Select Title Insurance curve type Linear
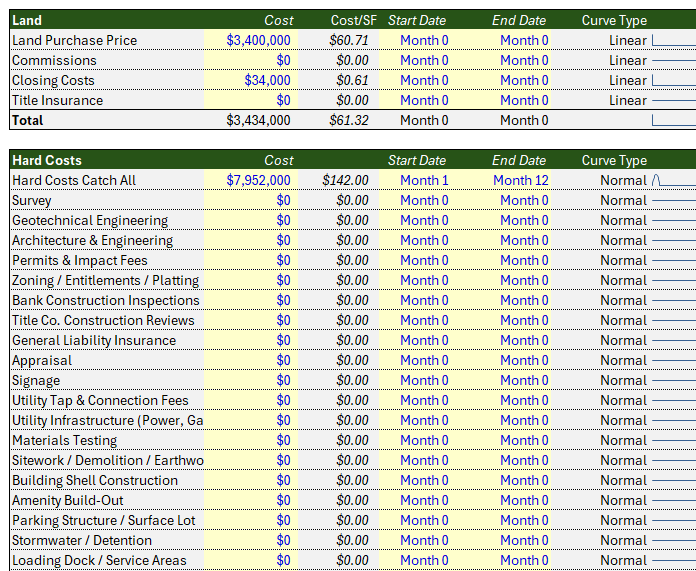The image size is (696, 571). pos(628,100)
